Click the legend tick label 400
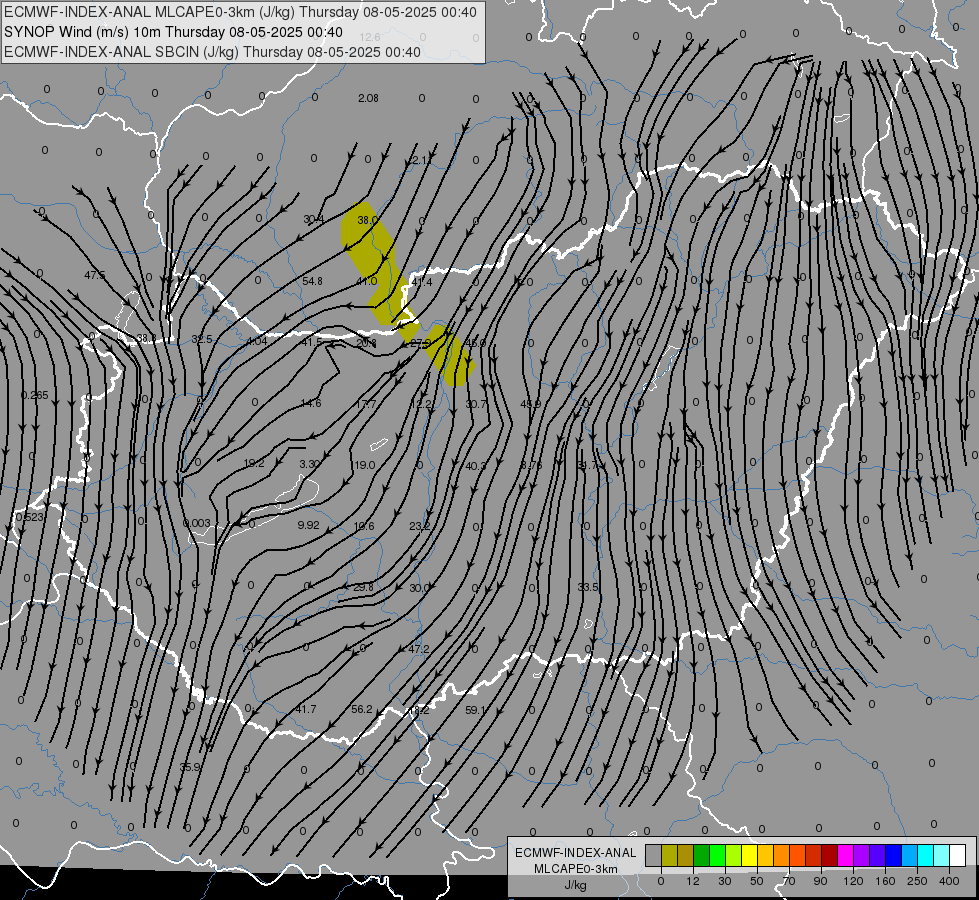 point(949,881)
